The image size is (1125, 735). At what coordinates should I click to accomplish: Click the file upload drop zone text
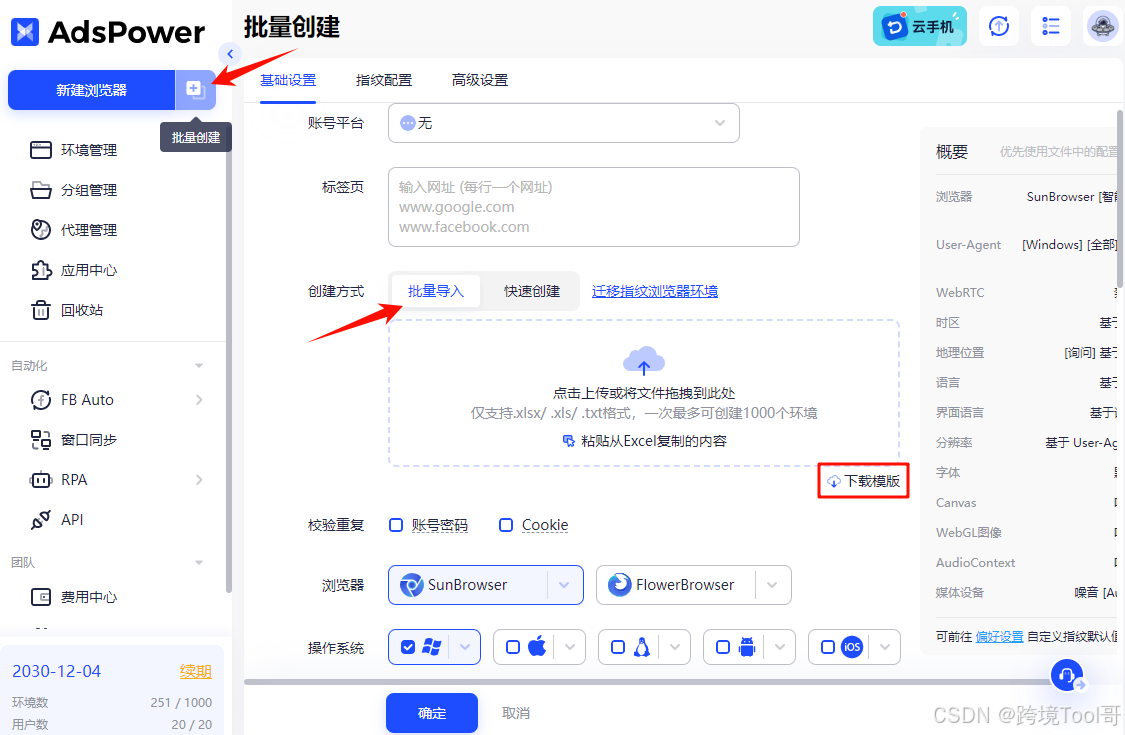[x=644, y=393]
